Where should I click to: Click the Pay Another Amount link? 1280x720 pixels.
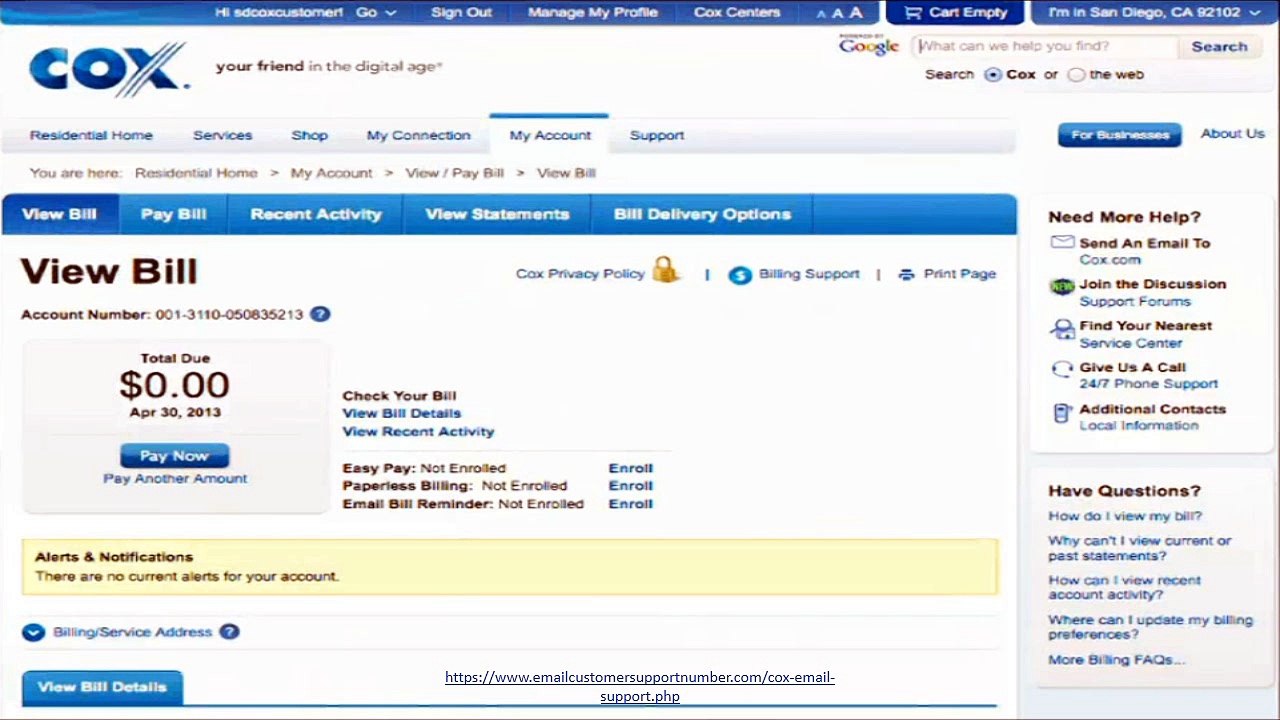(x=175, y=478)
